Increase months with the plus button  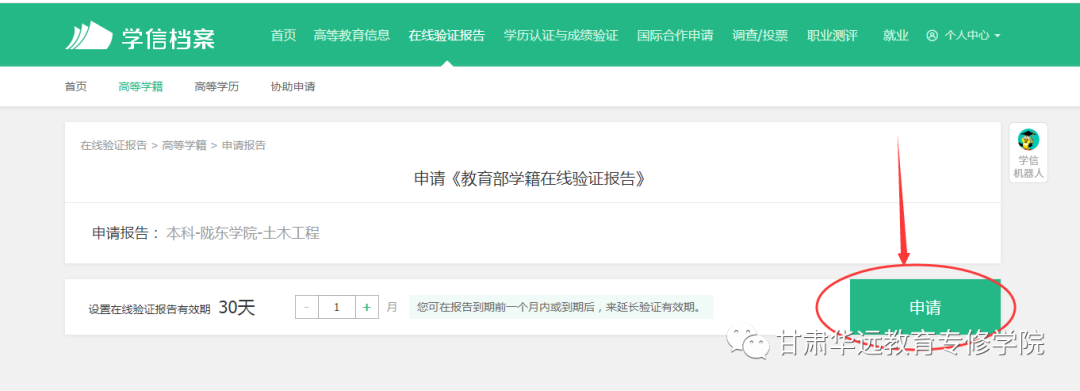366,307
